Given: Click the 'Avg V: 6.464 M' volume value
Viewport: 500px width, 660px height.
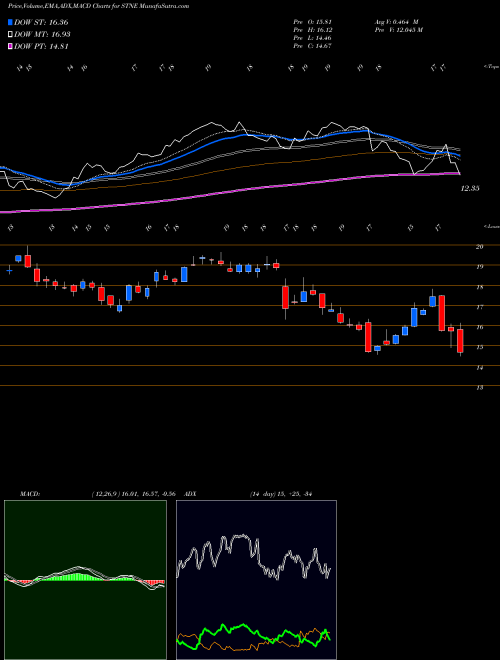Looking at the screenshot, I should [396, 22].
